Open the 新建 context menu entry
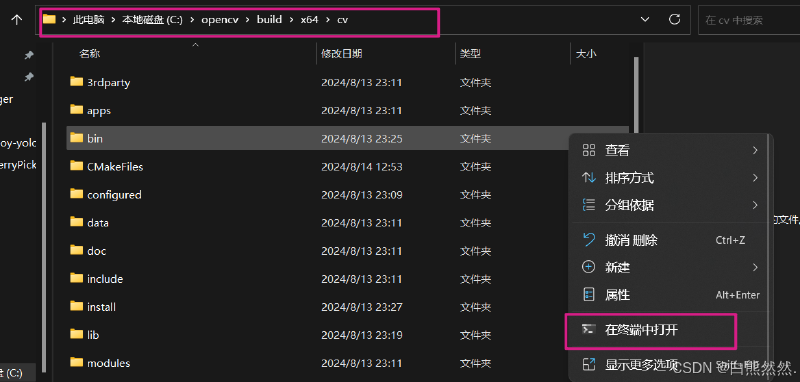 click(670, 267)
